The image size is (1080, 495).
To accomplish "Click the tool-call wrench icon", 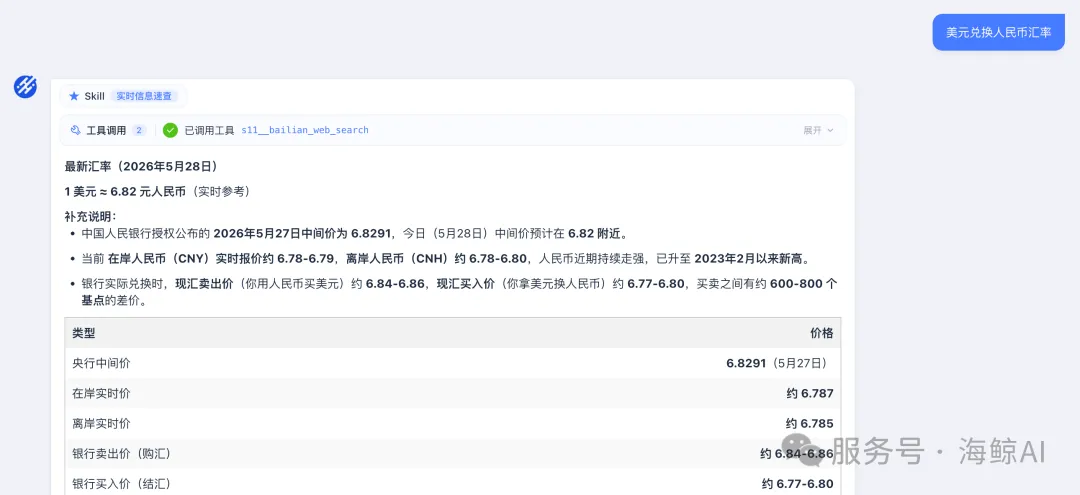I will (x=76, y=130).
